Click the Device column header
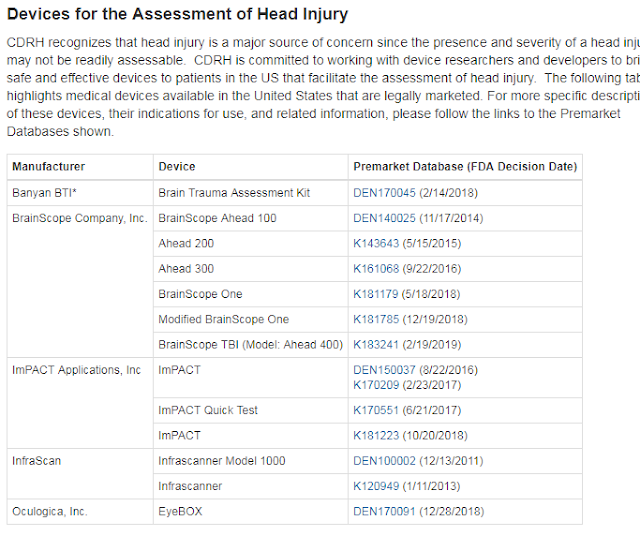640x551 pixels. tap(177, 167)
